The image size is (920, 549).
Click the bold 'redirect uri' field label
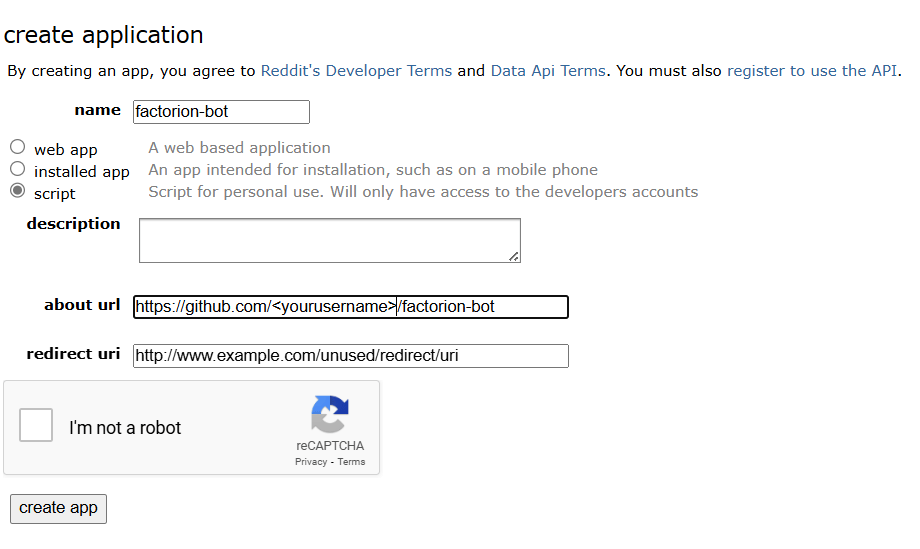(73, 354)
